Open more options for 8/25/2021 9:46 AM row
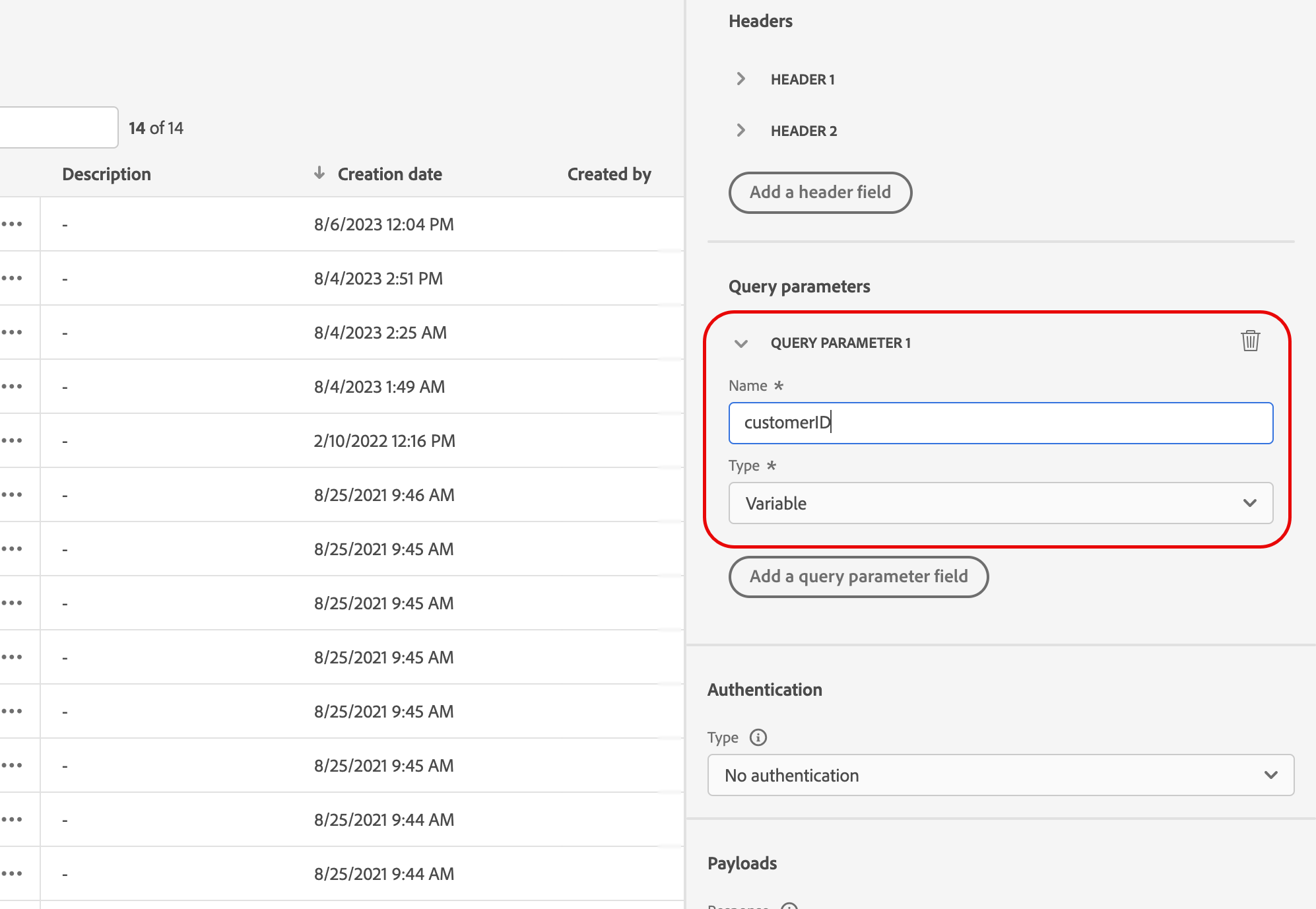Screen dimensions: 1316x909 coord(12,495)
